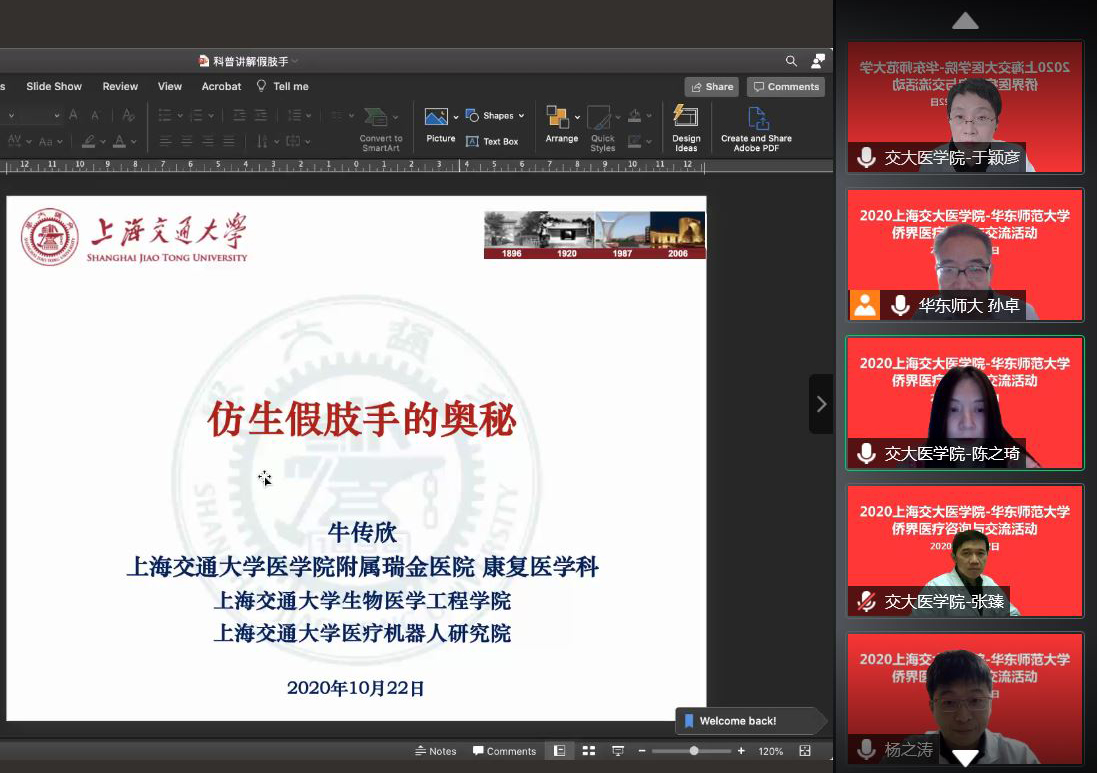Show previous participants with up arrow
The image size is (1099, 773).
965,21
